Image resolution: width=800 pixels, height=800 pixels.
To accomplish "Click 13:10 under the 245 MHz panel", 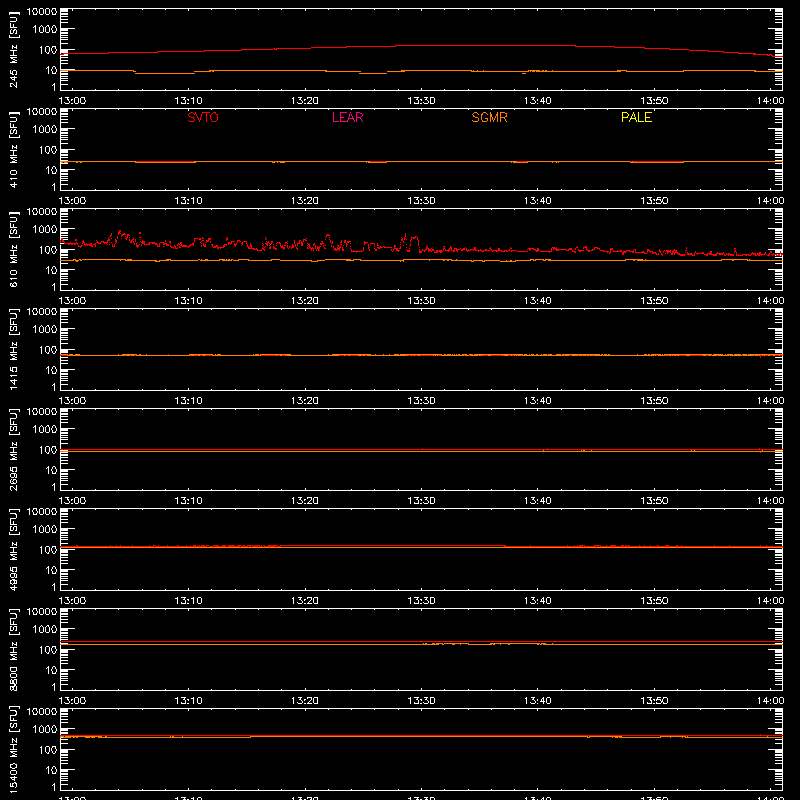I will (x=188, y=101).
